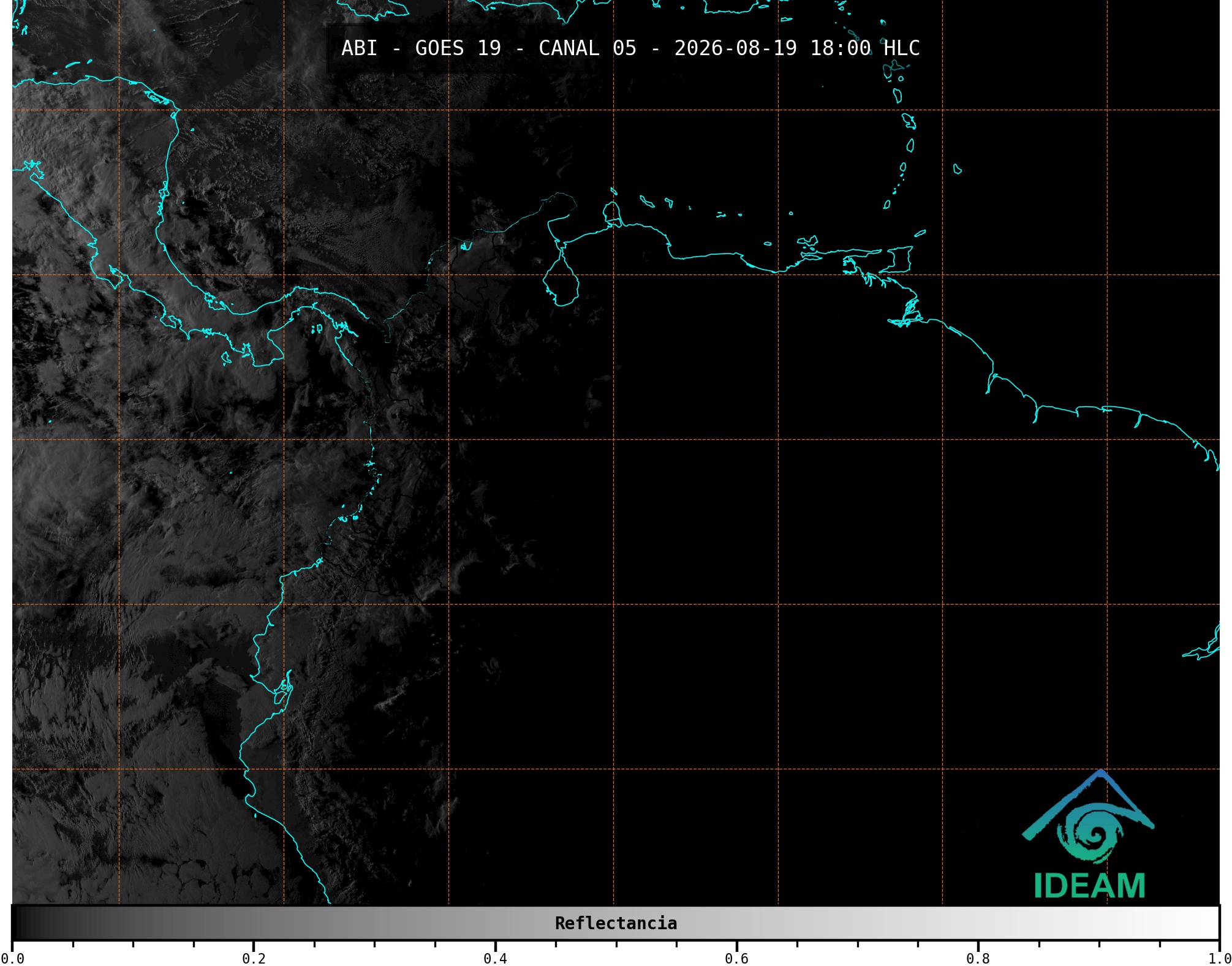1232x966 pixels.
Task: Click the 1.0 tick label on colorbar
Action: click(x=1219, y=958)
